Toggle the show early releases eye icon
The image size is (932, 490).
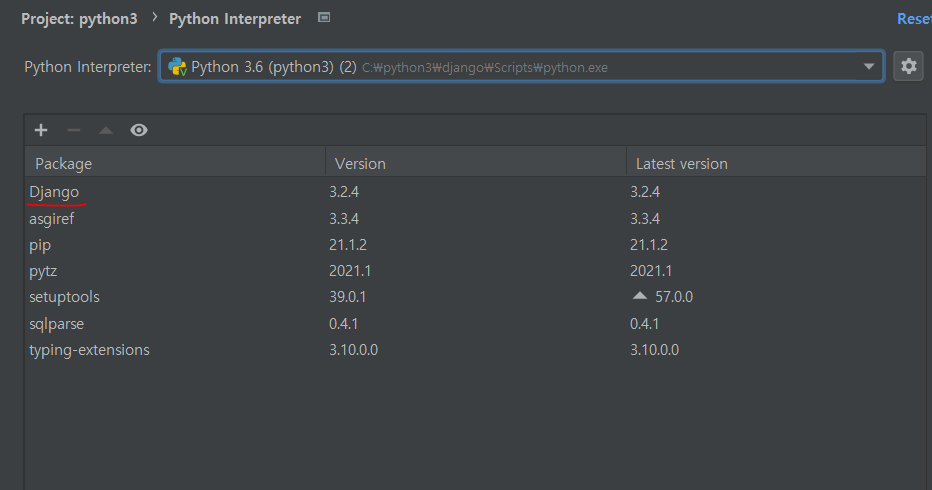coord(139,130)
